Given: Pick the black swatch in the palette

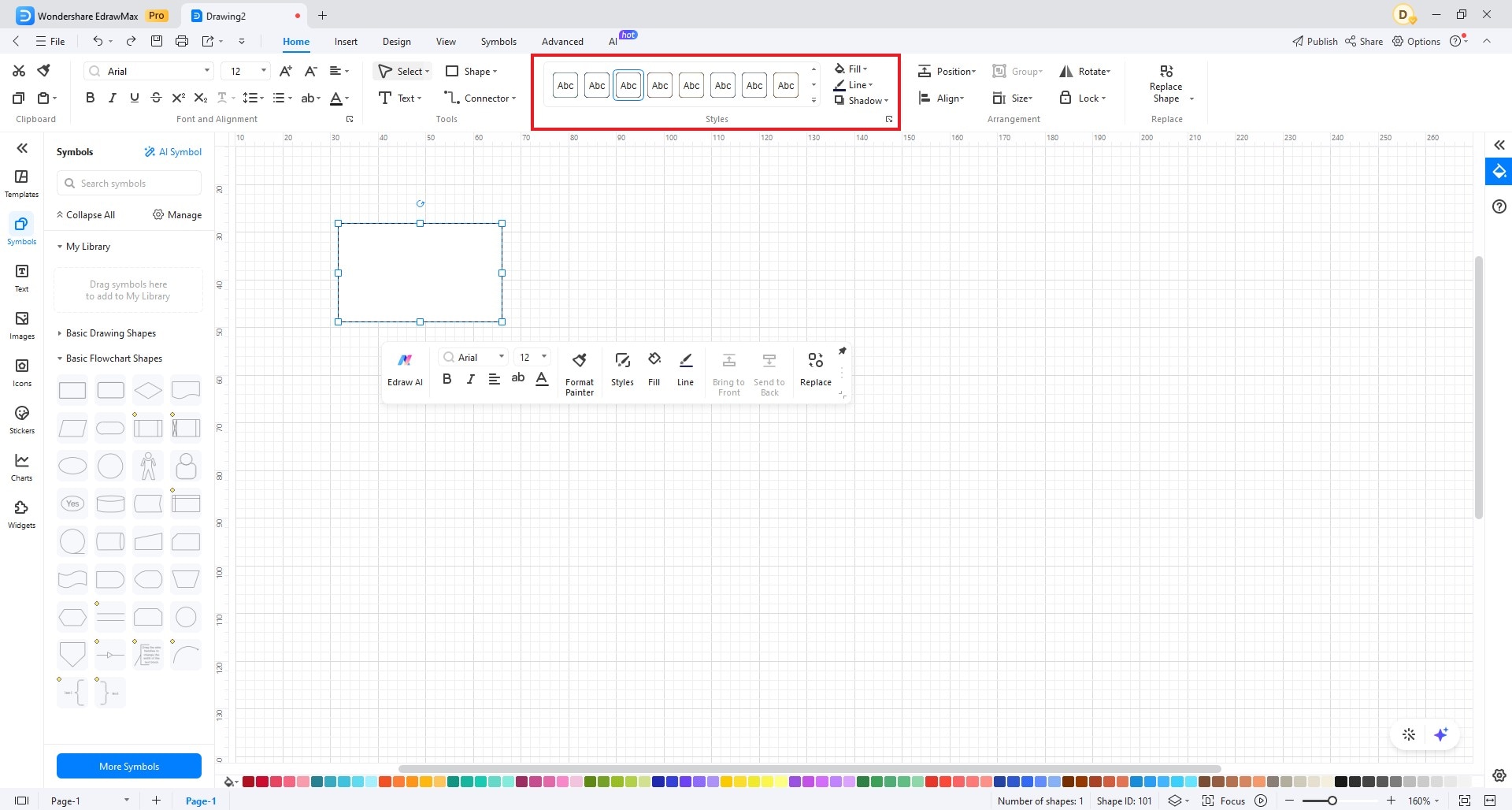Looking at the screenshot, I should pos(1340,782).
